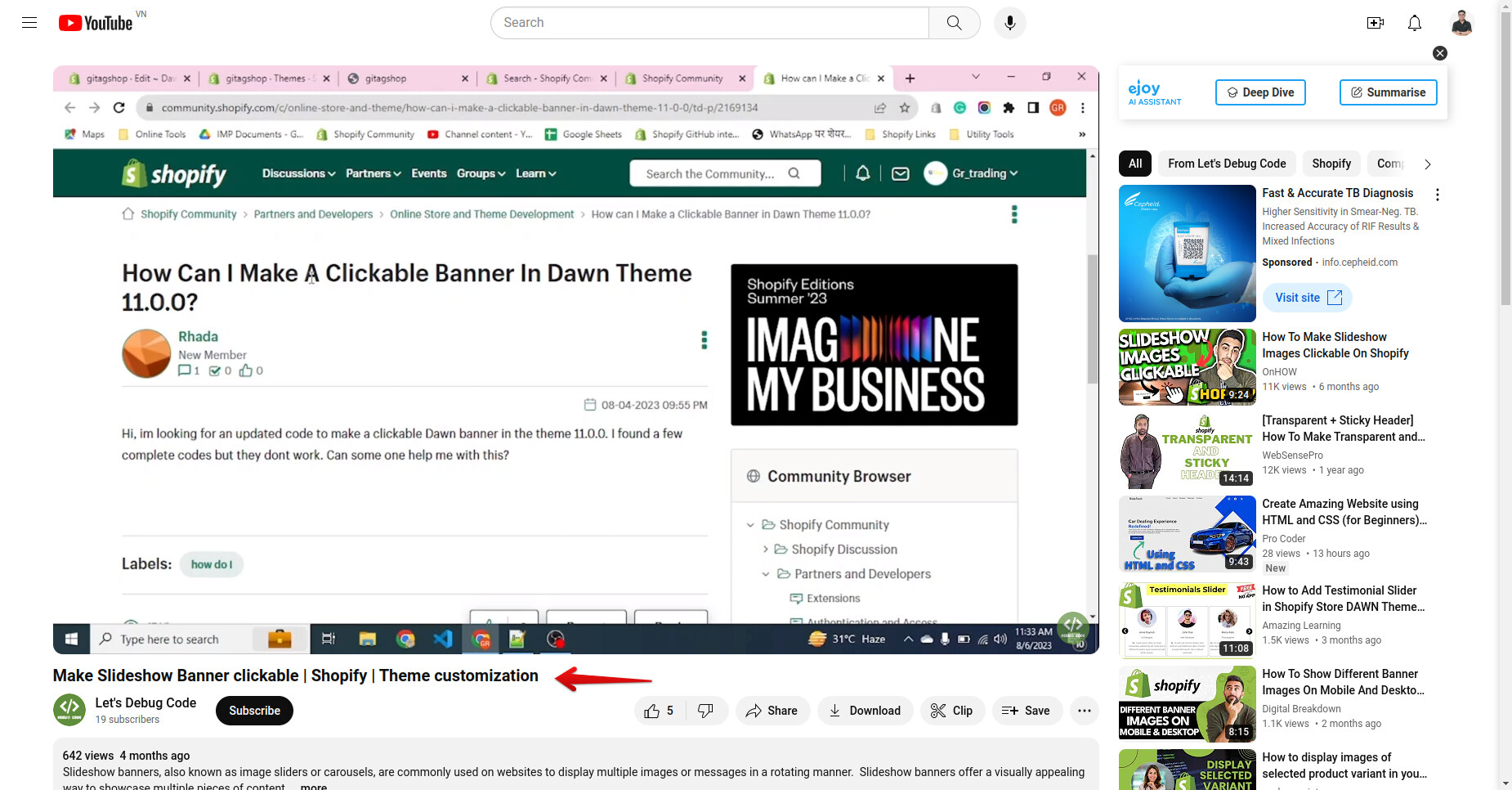This screenshot has height=790, width=1512.
Task: Click the File Explorer taskbar icon in the video
Action: coord(368,639)
